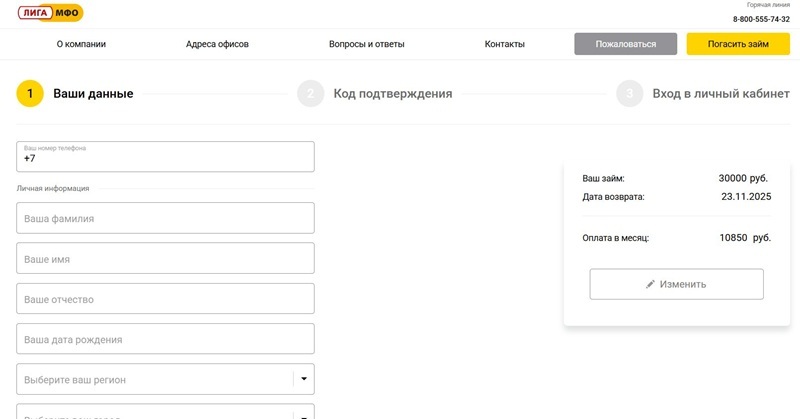Focus the Ваша дата рождения field
This screenshot has height=419, width=800.
pos(165,339)
